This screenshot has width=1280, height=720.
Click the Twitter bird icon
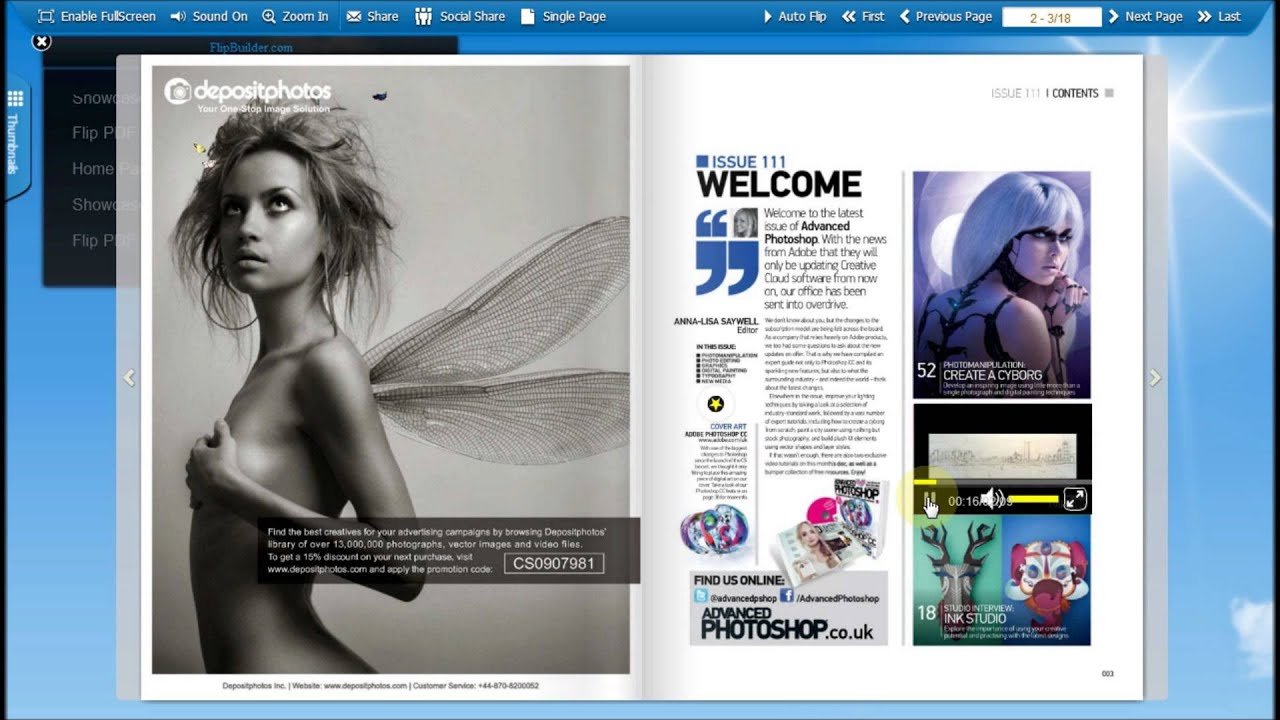701,596
